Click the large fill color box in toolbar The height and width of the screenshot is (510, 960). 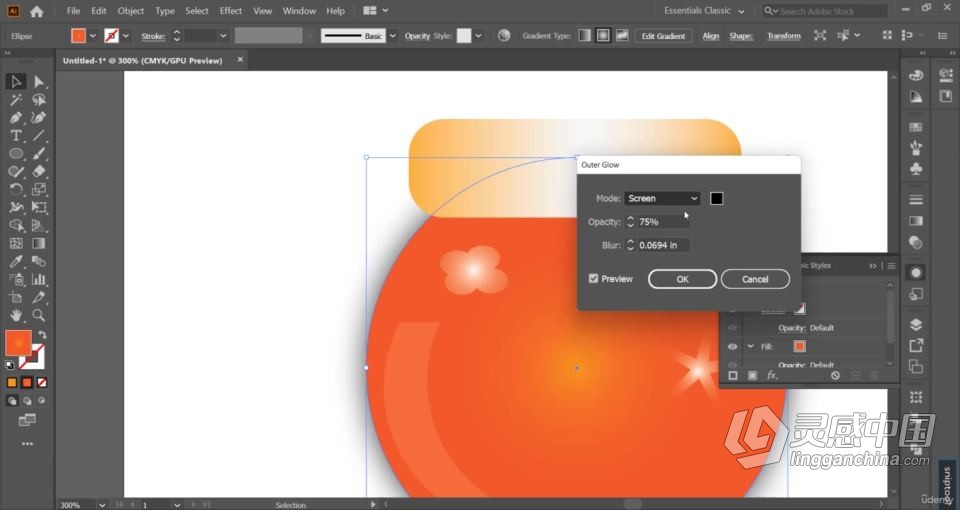18,343
